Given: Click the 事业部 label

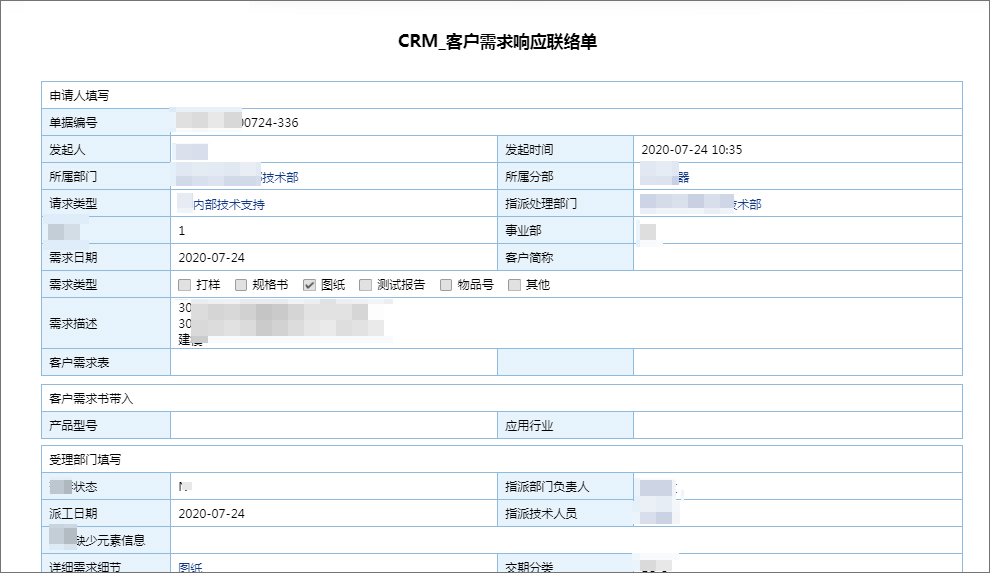Looking at the screenshot, I should pyautogui.click(x=523, y=230).
